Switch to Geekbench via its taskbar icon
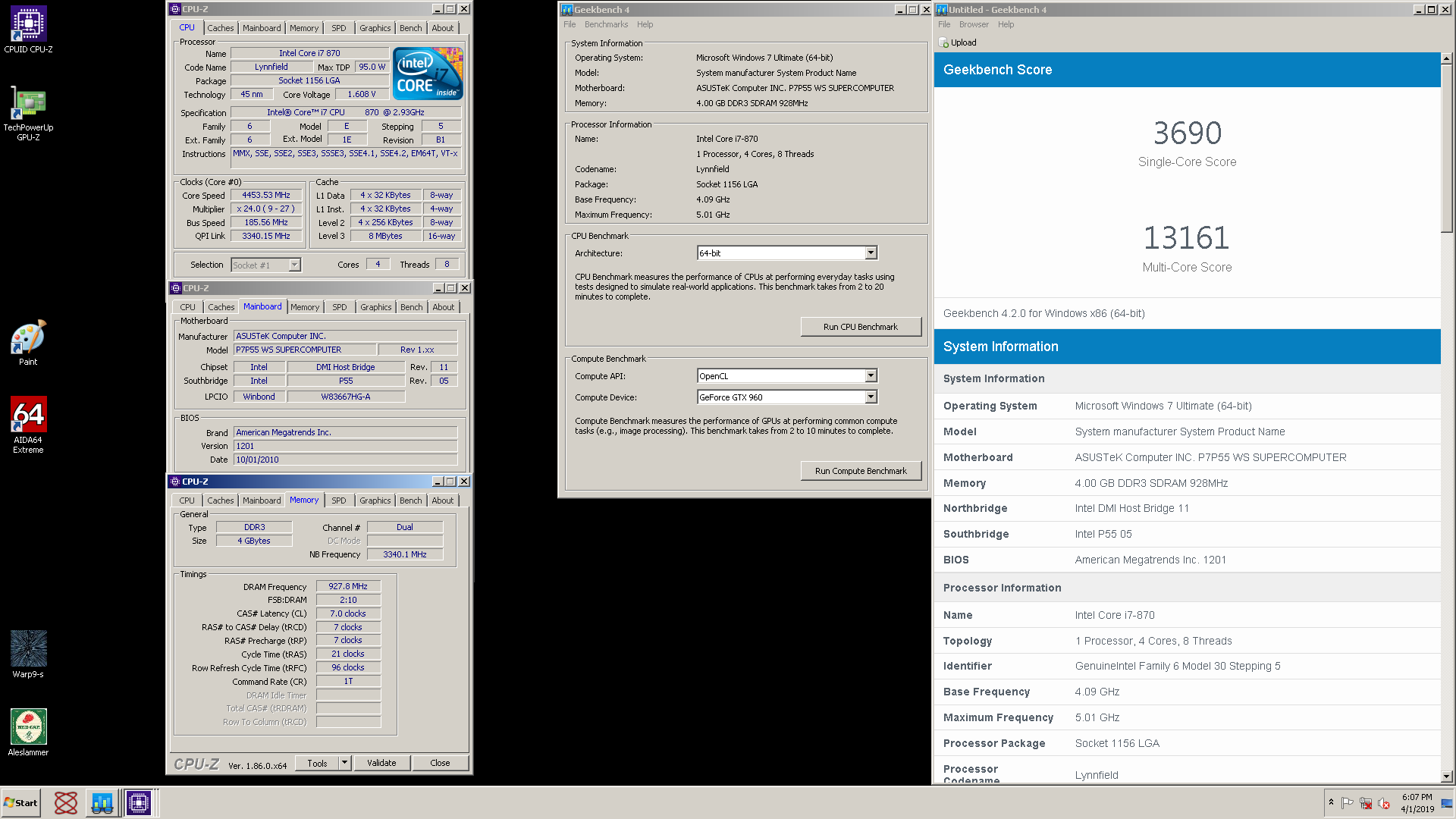 click(x=102, y=803)
